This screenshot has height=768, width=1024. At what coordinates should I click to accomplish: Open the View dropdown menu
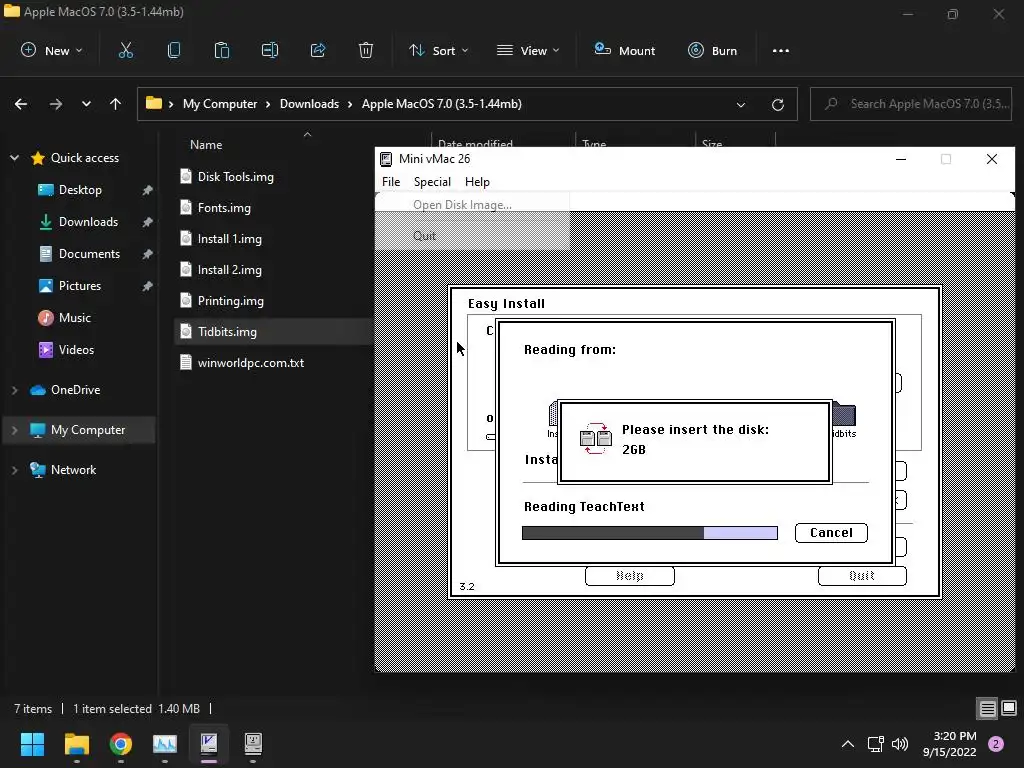click(528, 50)
